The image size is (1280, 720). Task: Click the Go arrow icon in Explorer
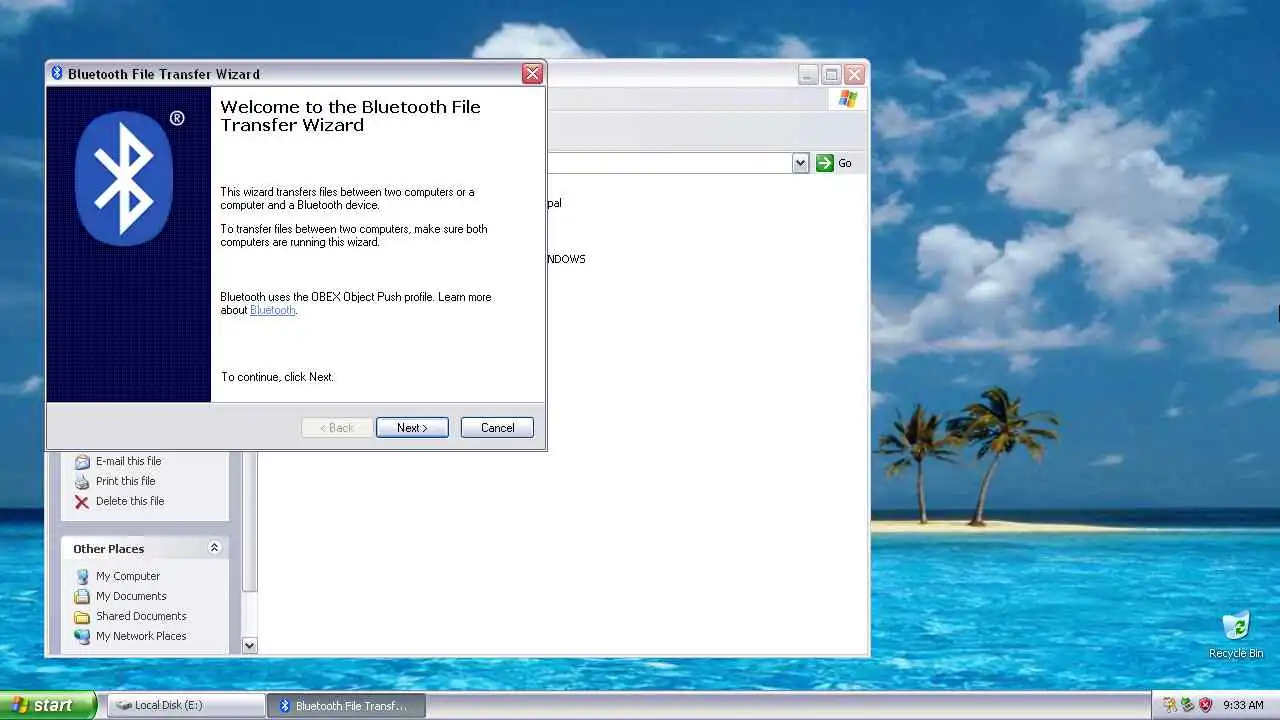825,163
